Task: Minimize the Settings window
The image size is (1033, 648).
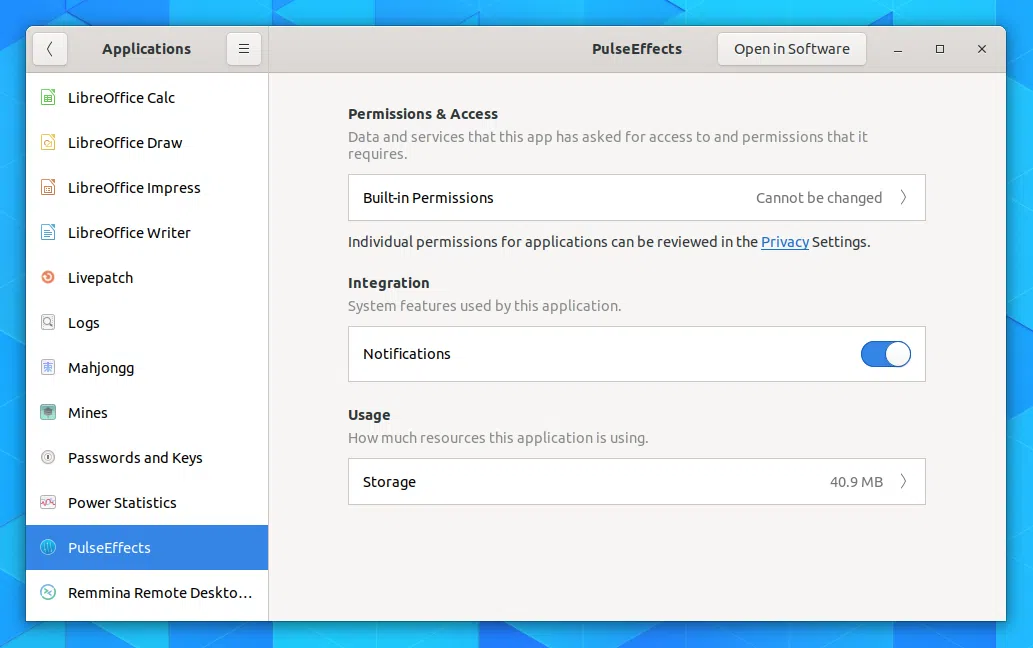Action: (897, 49)
